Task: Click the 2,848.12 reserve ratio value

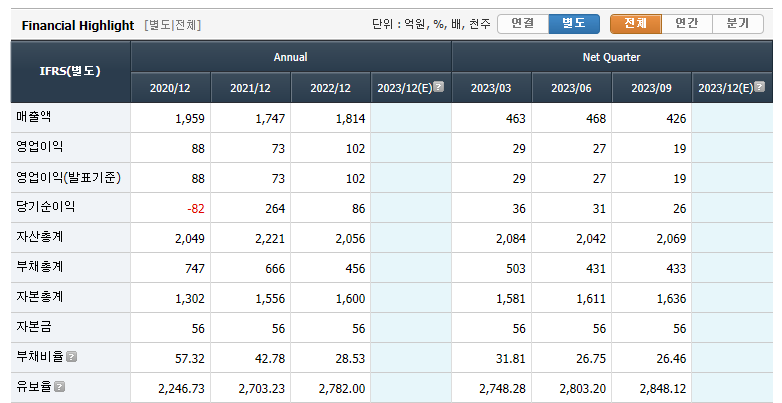Action: tap(663, 388)
